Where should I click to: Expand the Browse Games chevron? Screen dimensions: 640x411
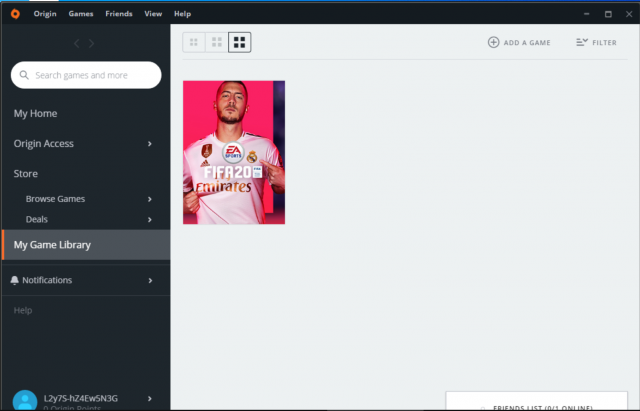(150, 199)
